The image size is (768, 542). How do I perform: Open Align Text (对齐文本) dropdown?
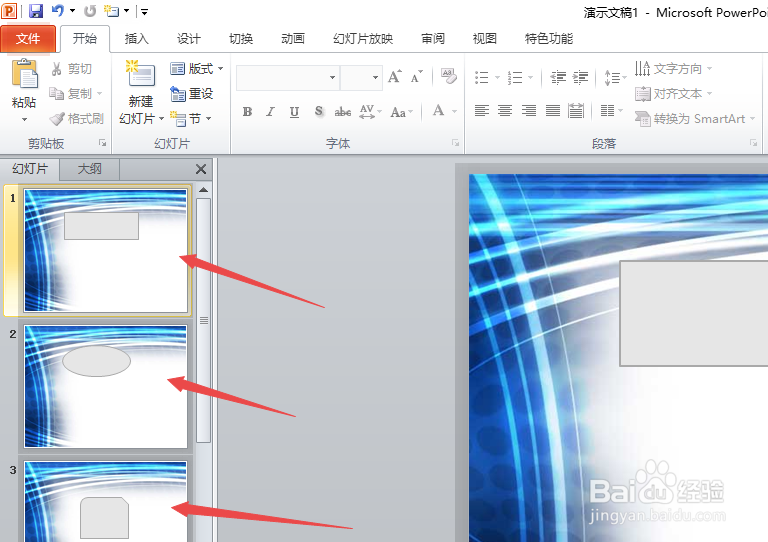[x=673, y=94]
